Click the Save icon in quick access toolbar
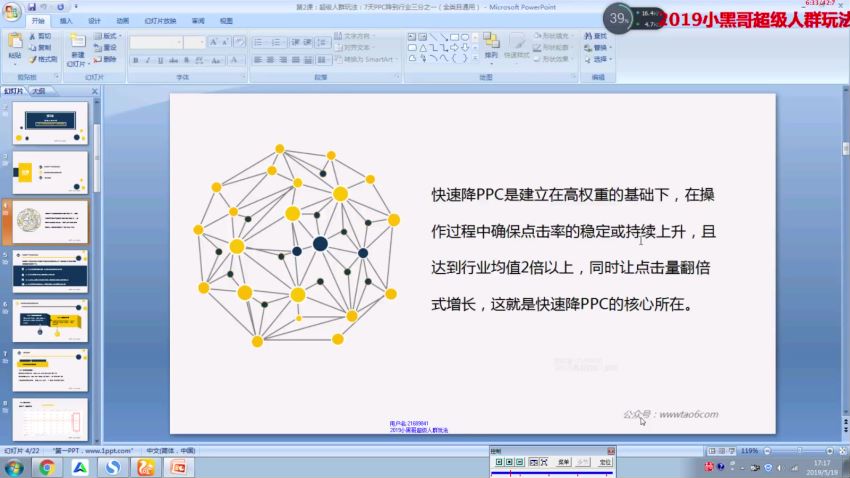 30,6
